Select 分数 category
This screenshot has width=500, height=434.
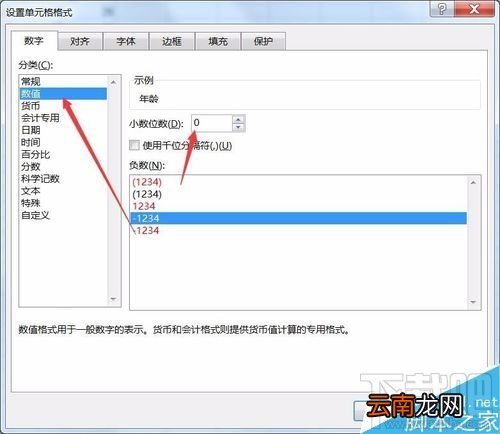[x=63, y=167]
